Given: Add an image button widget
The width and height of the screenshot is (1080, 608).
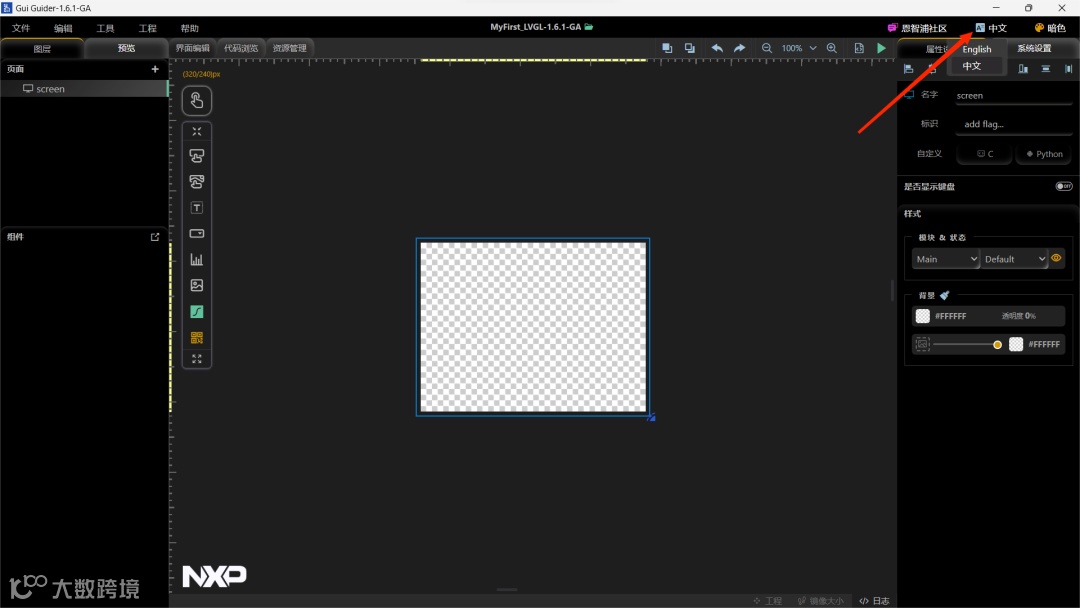Looking at the screenshot, I should [197, 182].
